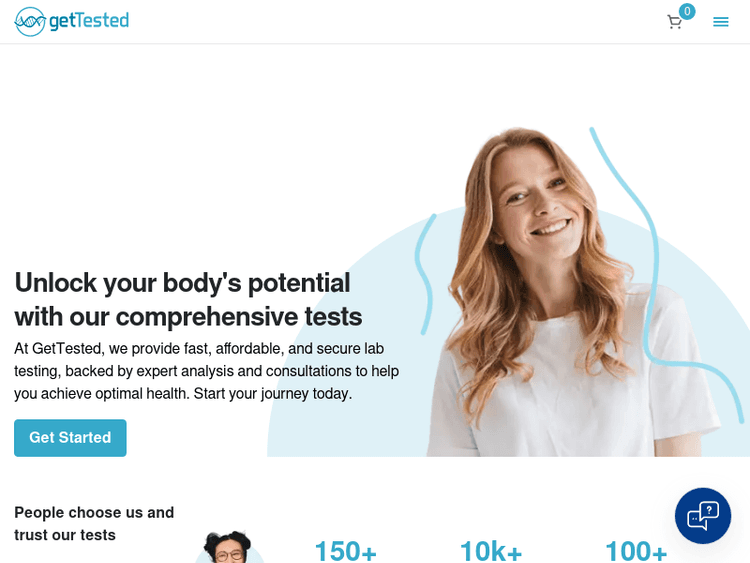Screen dimensions: 750x563
Task: Click the GetTested description paragraph
Action: [x=206, y=371]
